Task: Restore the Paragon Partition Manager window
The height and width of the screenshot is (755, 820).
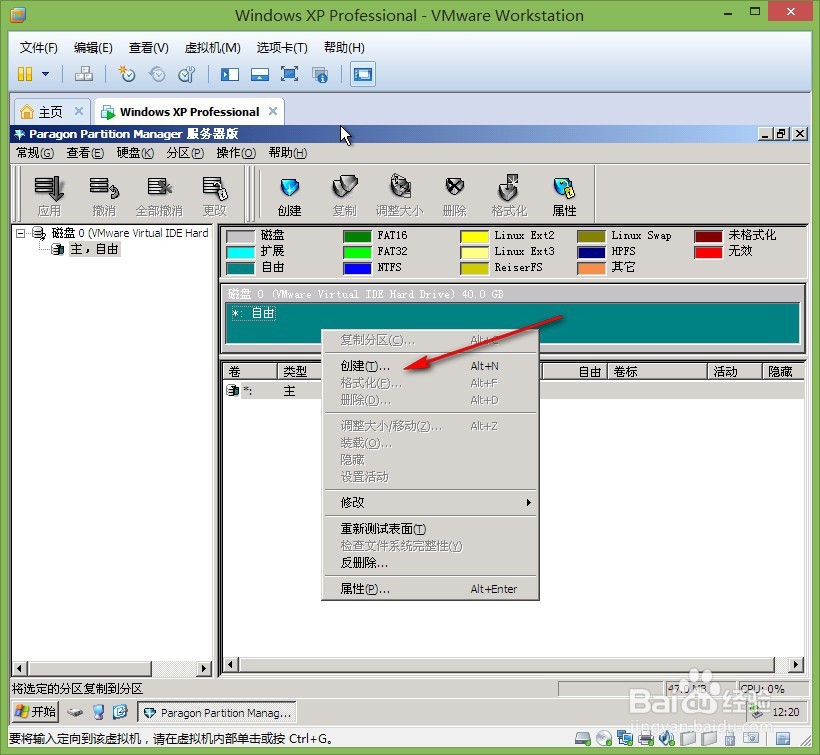Action: coord(781,134)
